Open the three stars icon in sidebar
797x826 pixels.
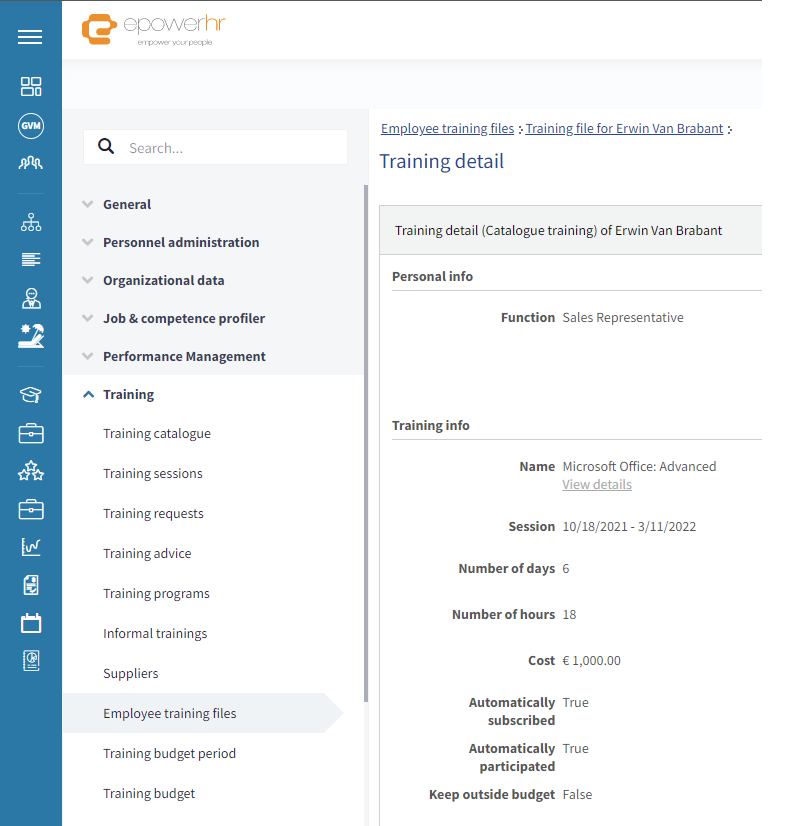pyautogui.click(x=31, y=471)
